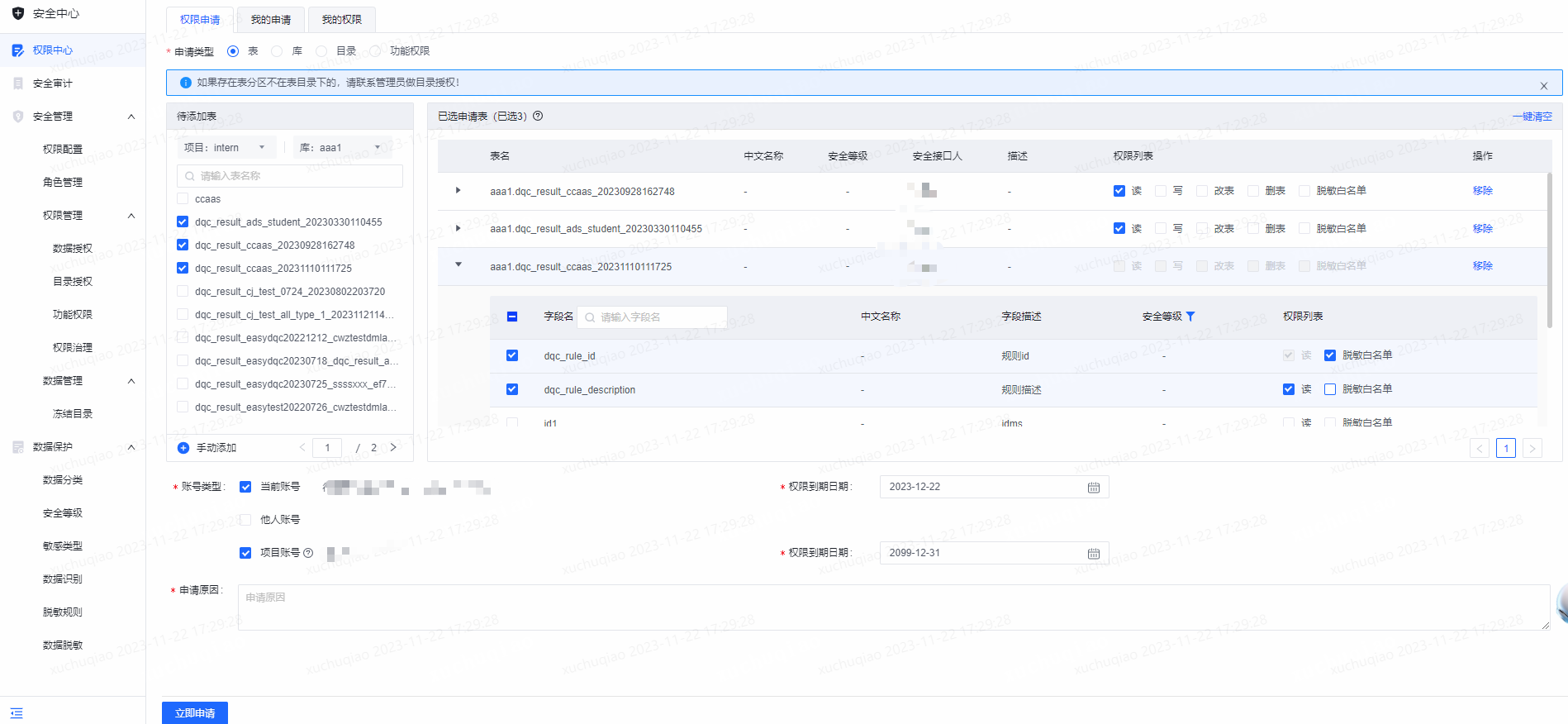This screenshot has height=724, width=1568.
Task: Go to the previous page of the table list
Action: point(302,447)
